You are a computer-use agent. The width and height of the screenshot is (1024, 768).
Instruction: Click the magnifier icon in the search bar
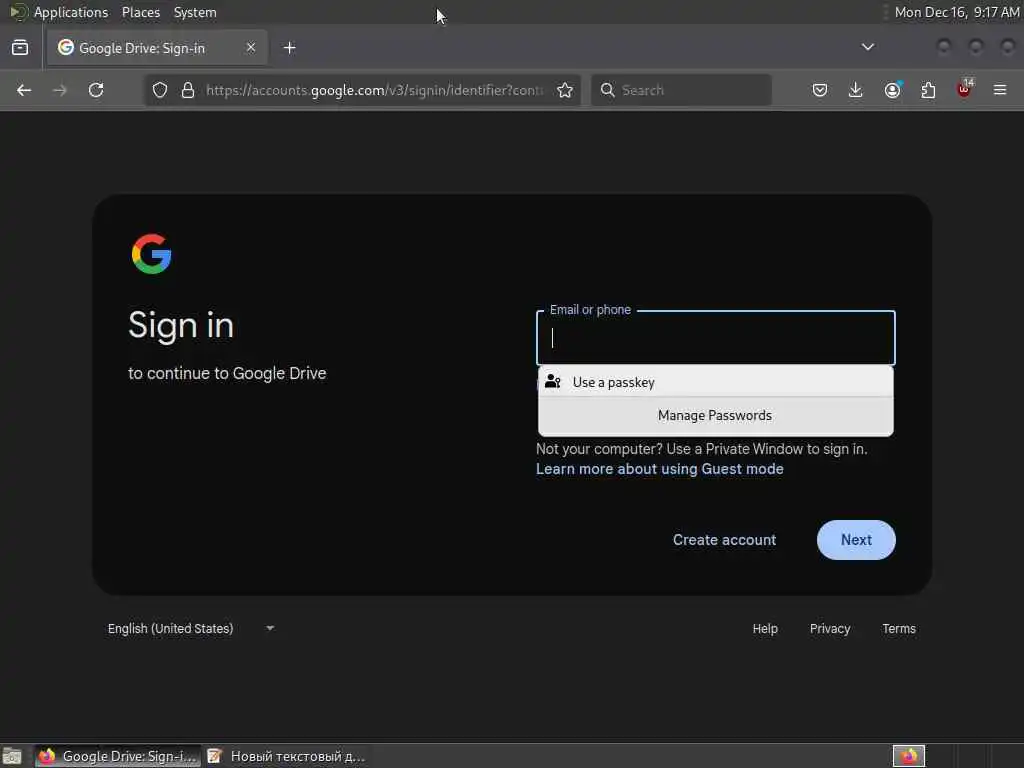(x=607, y=90)
